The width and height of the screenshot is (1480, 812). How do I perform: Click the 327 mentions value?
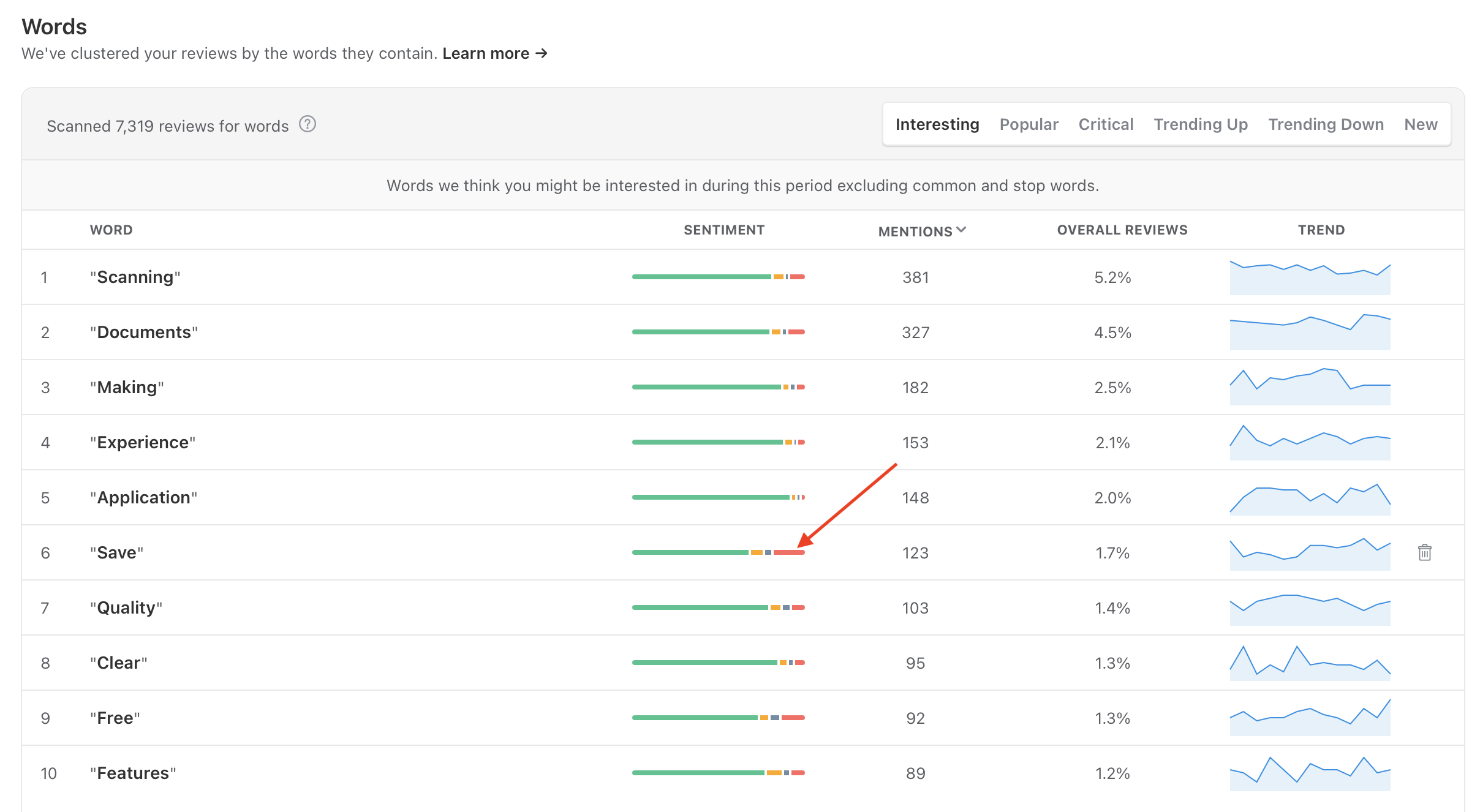[915, 333]
